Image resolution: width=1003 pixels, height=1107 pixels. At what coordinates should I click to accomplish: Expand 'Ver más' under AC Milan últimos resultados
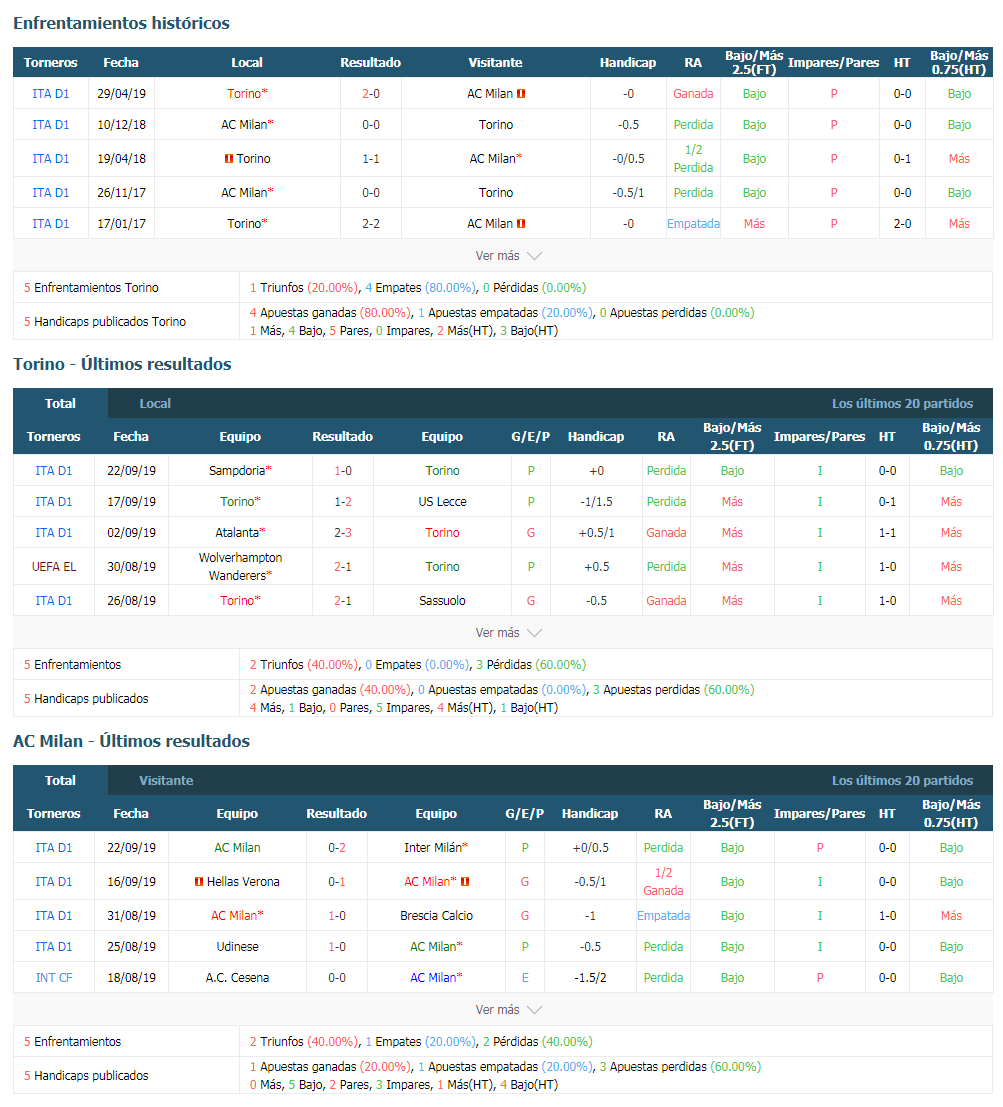pos(508,1010)
